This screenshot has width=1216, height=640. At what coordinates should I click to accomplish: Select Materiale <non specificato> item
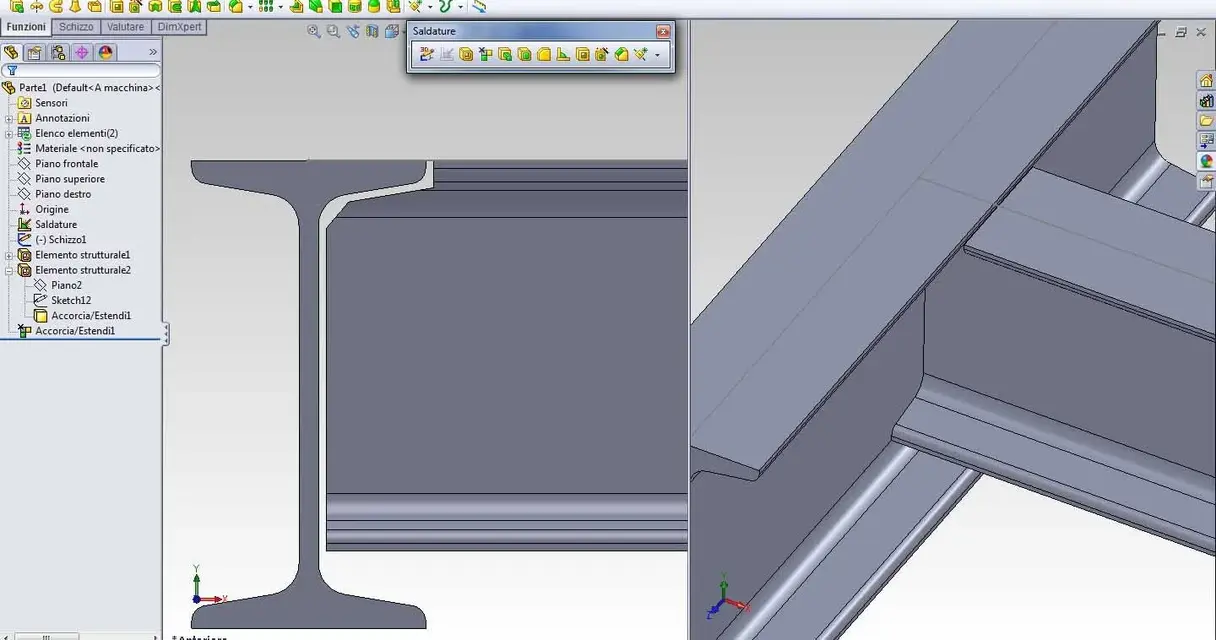[x=97, y=148]
